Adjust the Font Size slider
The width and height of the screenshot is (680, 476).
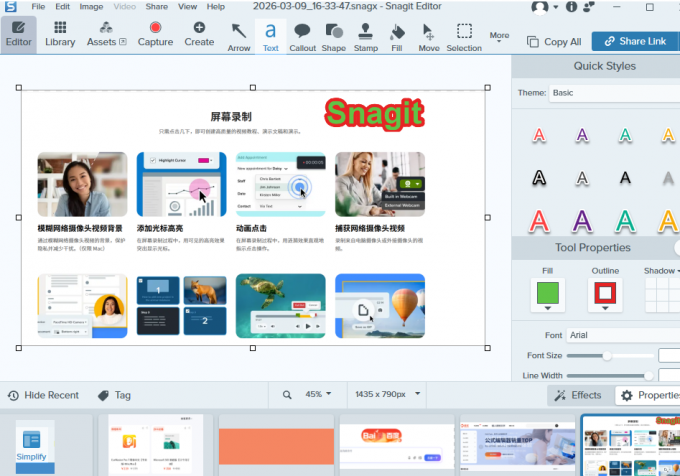pos(607,356)
